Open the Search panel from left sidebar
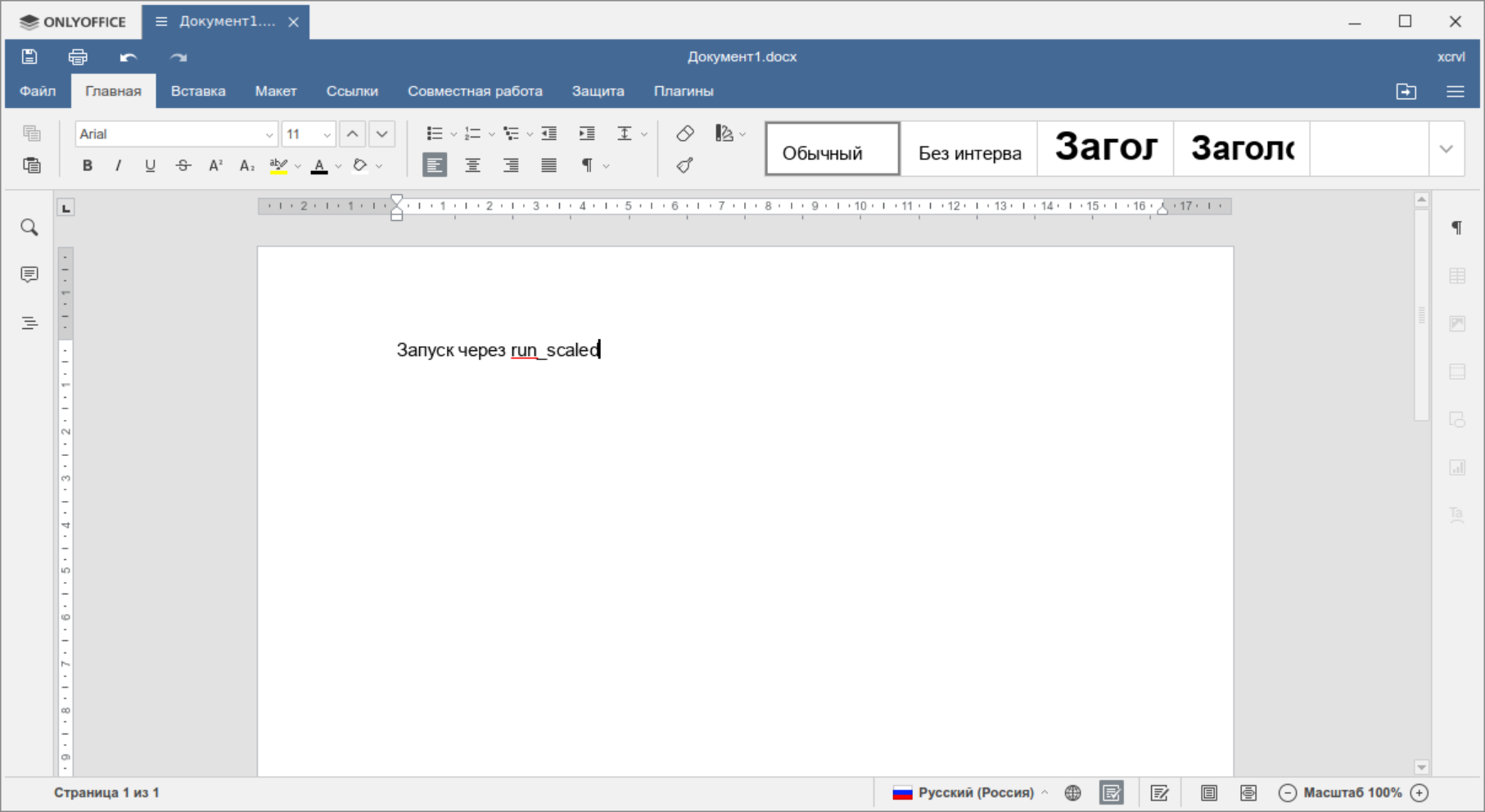1485x812 pixels. [x=29, y=228]
